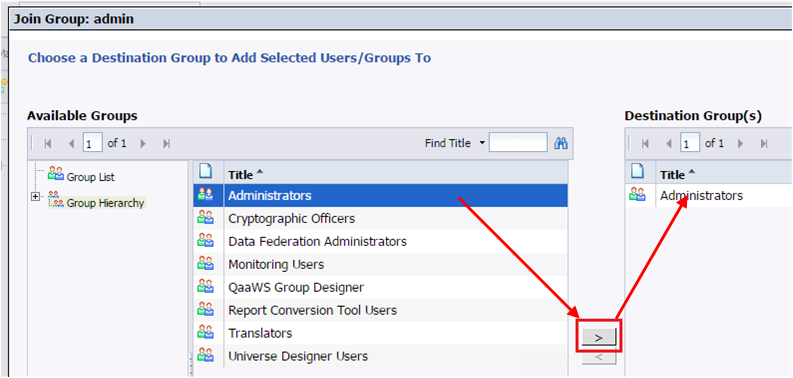Click the Monitoring Users group icon
This screenshot has width=793, height=378.
(x=205, y=264)
